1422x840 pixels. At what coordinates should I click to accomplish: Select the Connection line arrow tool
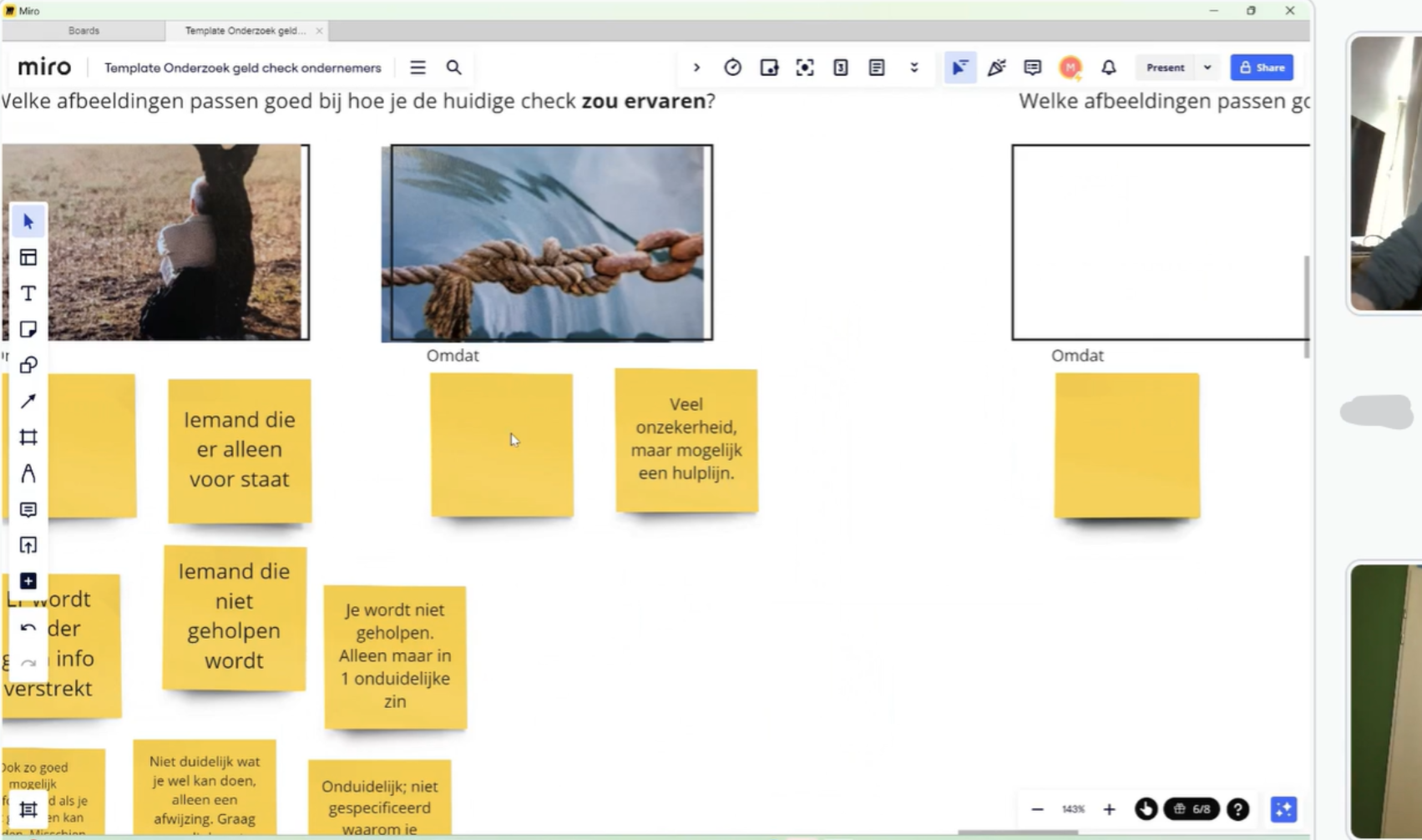click(x=28, y=401)
